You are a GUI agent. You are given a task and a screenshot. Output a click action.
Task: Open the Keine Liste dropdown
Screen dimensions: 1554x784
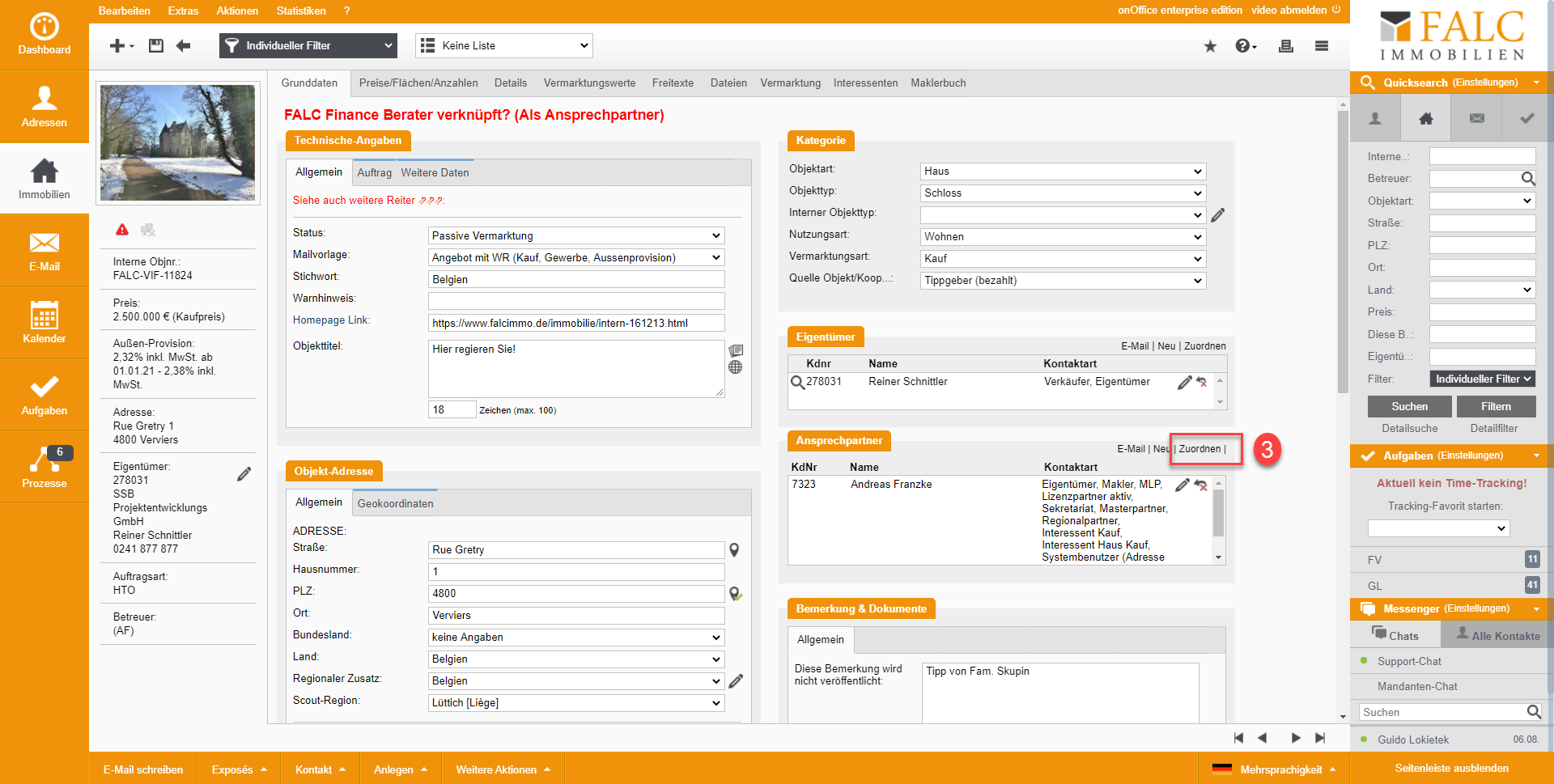pyautogui.click(x=504, y=46)
